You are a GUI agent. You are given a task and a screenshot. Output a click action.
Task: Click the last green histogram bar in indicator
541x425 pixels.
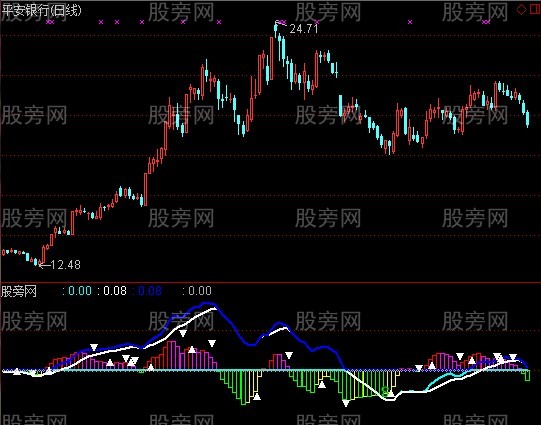[x=527, y=375]
